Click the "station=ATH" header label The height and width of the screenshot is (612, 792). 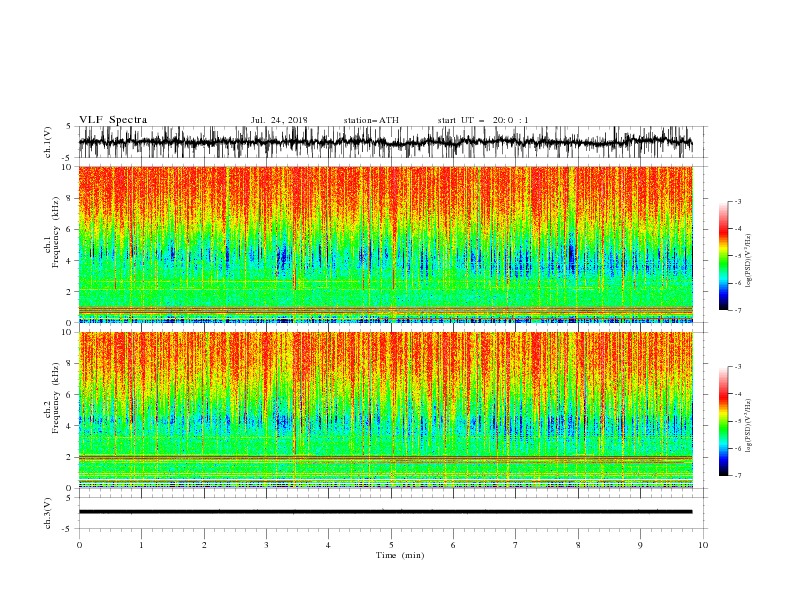pos(371,120)
